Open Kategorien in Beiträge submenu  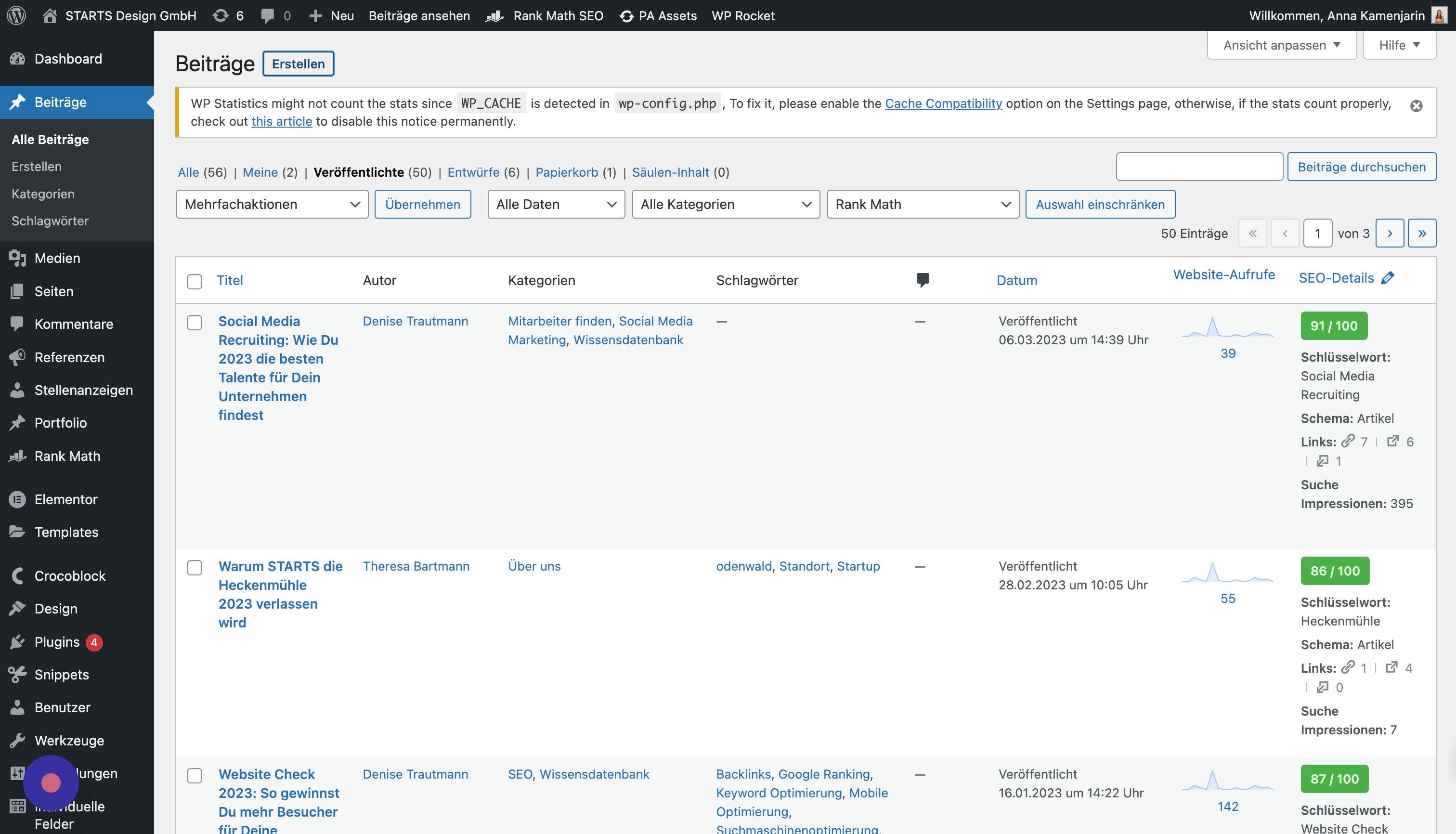pos(43,194)
